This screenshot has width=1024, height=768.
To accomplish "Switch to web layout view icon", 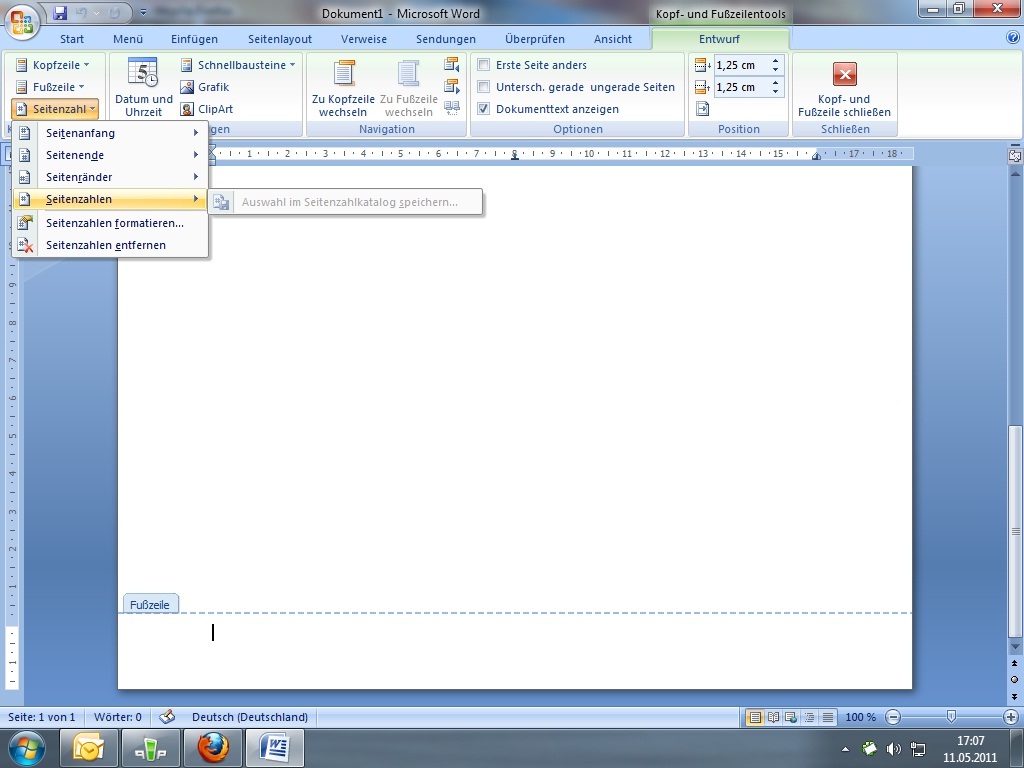I will [x=791, y=717].
